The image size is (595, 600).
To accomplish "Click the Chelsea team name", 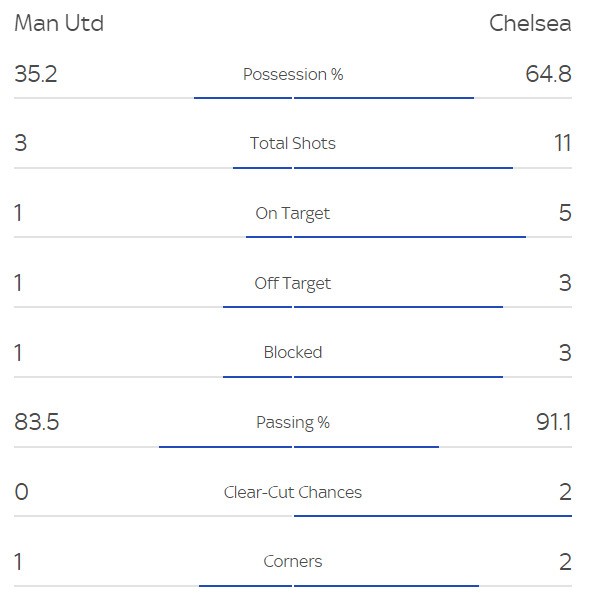I will coord(530,23).
